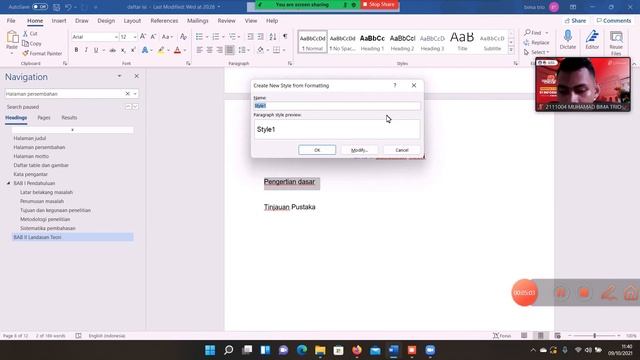The width and height of the screenshot is (640, 360).
Task: Open Comments pane button
Action: pos(613,20)
